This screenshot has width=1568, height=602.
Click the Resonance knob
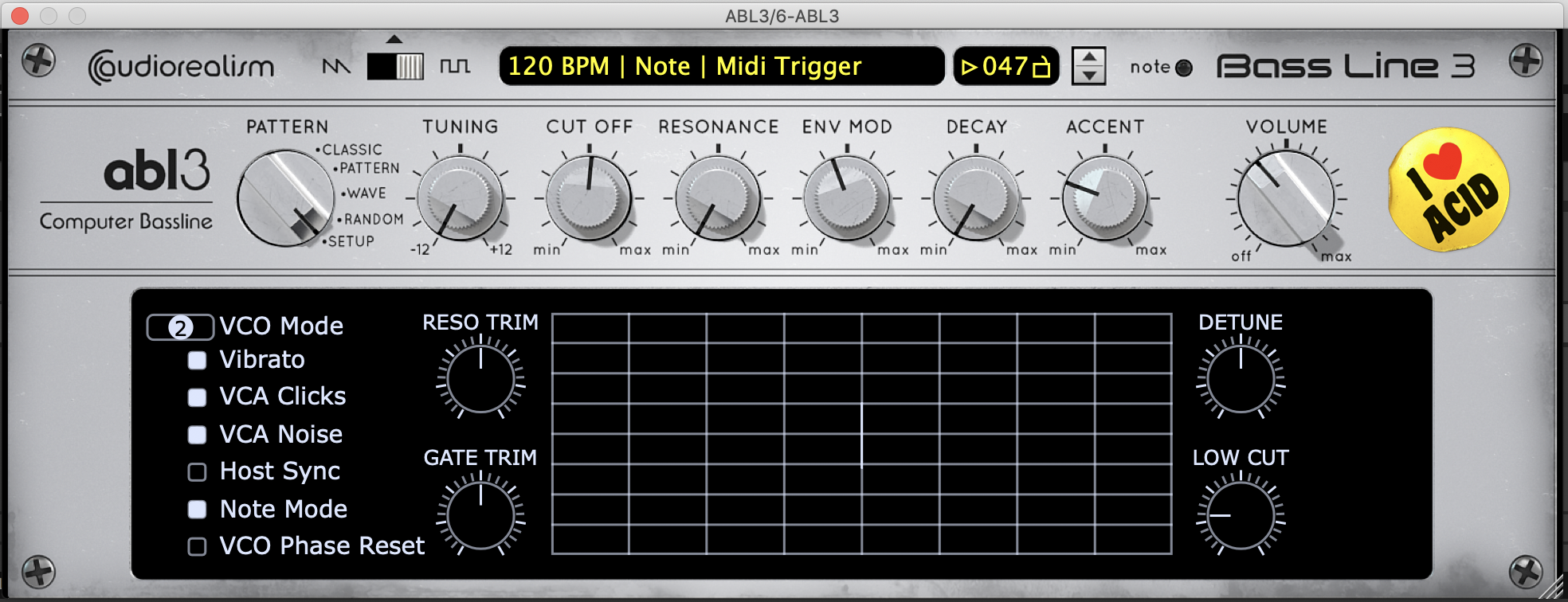click(718, 197)
